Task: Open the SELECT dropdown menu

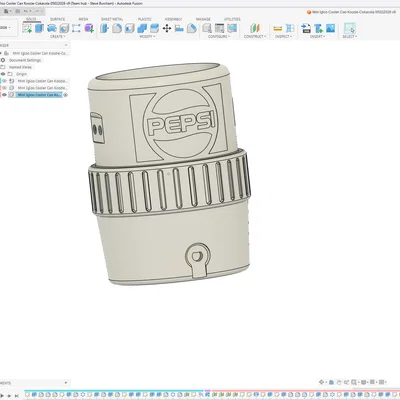Action: pos(350,36)
